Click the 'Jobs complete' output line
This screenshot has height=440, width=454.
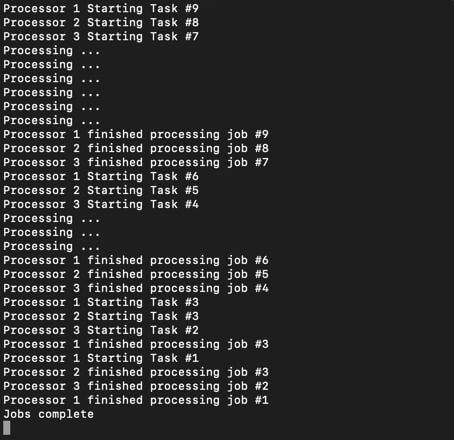(x=49, y=414)
